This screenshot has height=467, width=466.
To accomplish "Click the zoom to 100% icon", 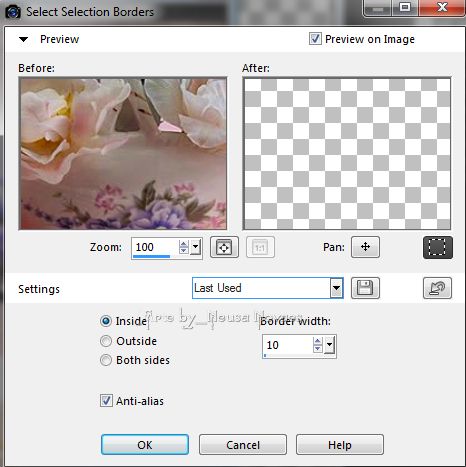I will coord(260,247).
